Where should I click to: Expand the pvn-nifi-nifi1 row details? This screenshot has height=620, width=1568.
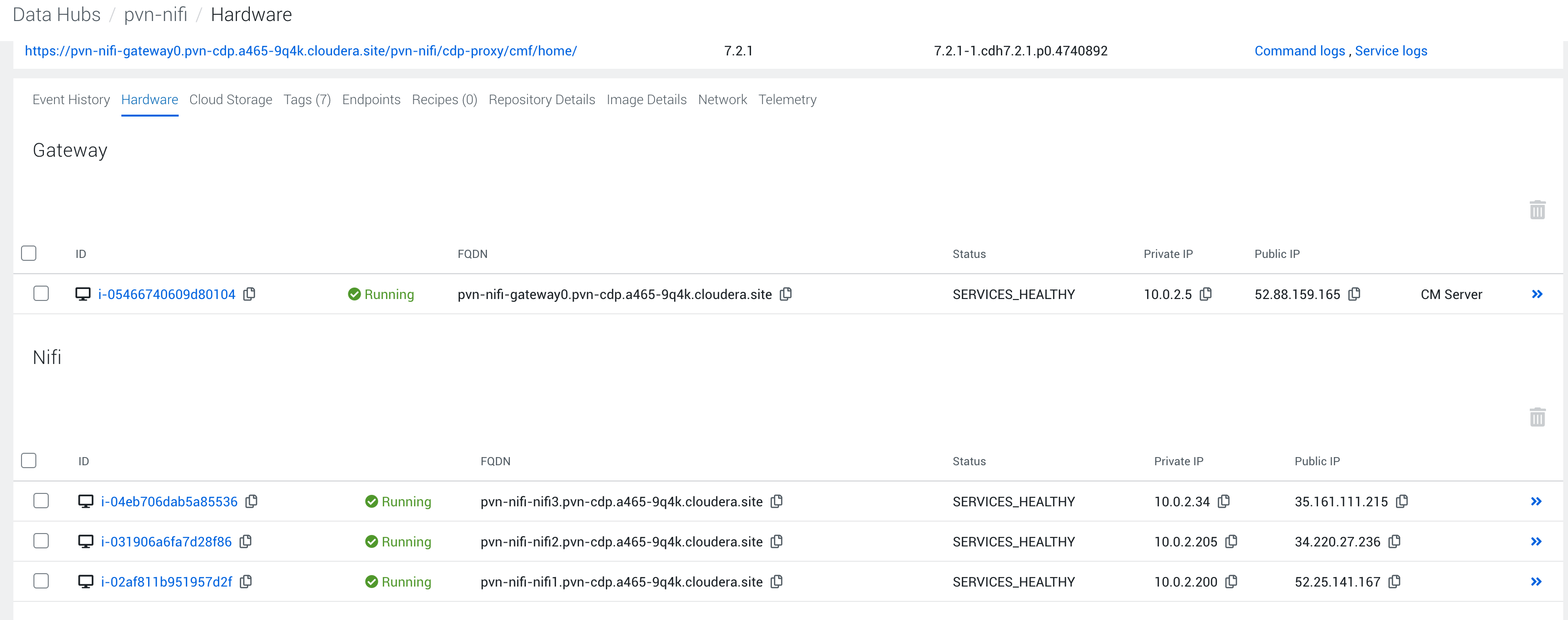click(x=1537, y=582)
